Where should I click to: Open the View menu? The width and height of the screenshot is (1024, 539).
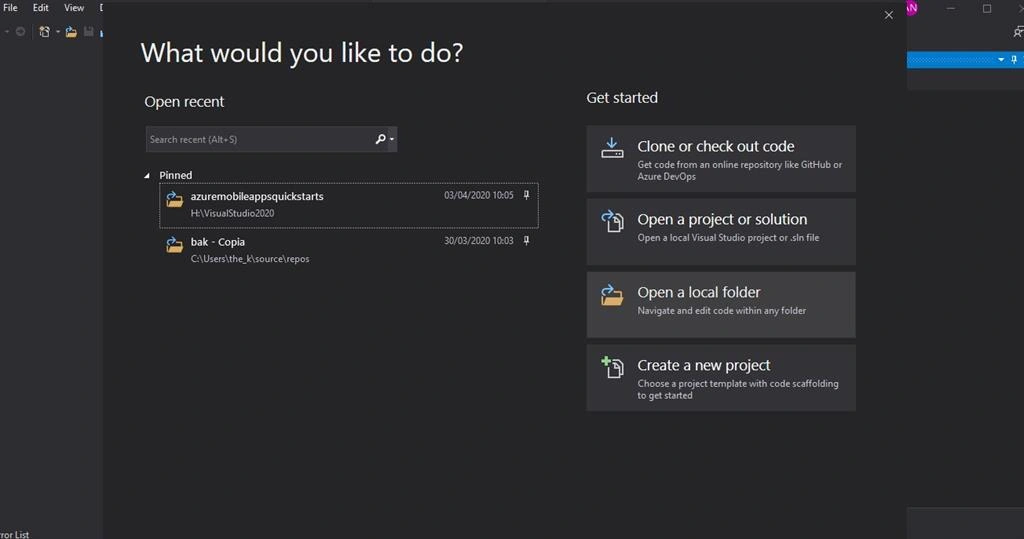coord(74,8)
